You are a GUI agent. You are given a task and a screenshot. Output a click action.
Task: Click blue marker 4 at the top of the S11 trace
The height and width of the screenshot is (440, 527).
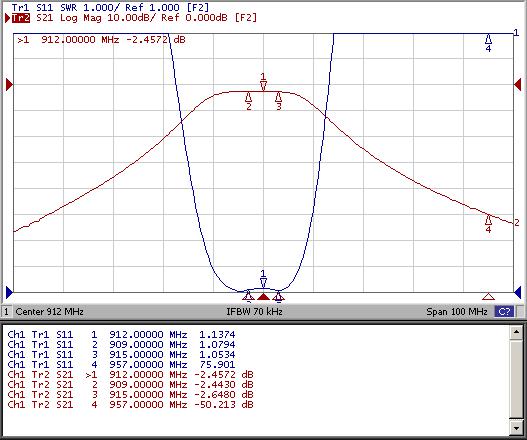click(x=488, y=43)
